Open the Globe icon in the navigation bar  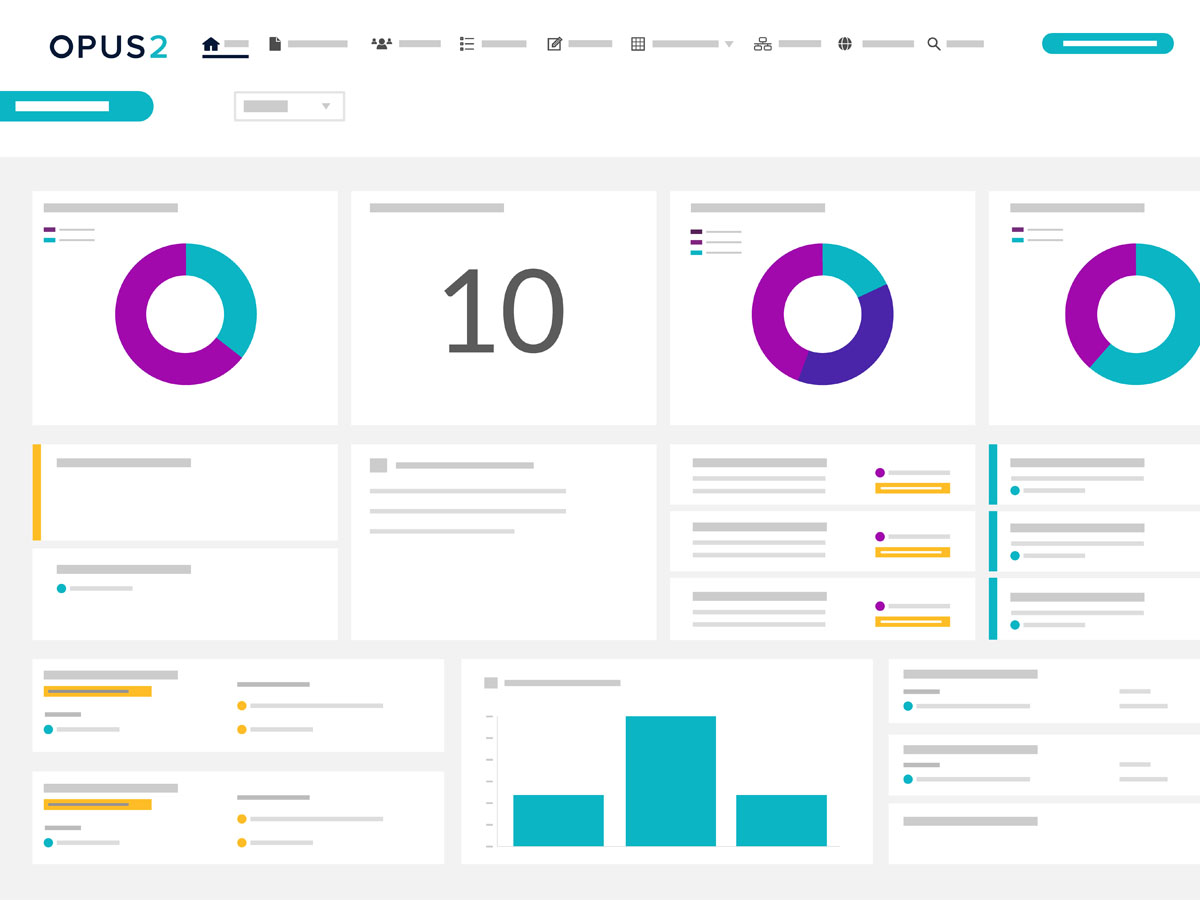[844, 43]
